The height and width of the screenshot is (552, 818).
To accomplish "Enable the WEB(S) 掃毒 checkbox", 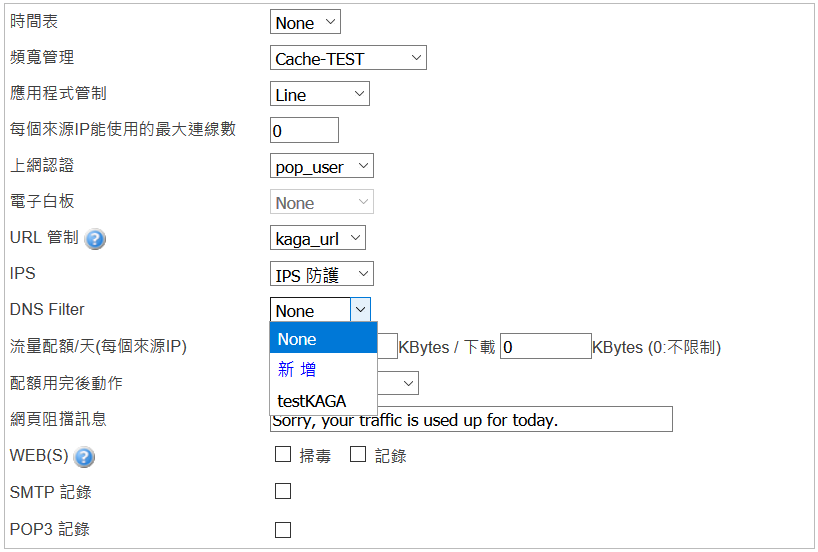I will 283,455.
